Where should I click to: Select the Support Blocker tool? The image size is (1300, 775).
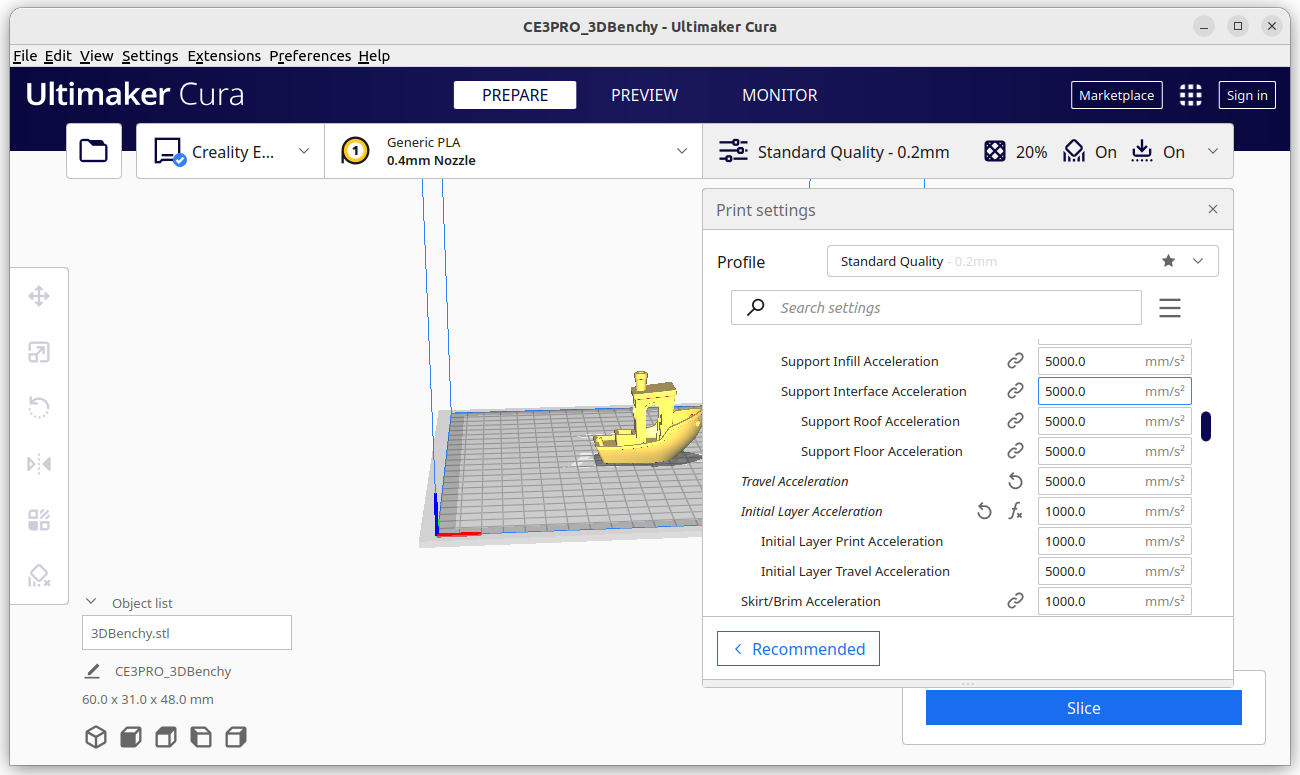39,576
